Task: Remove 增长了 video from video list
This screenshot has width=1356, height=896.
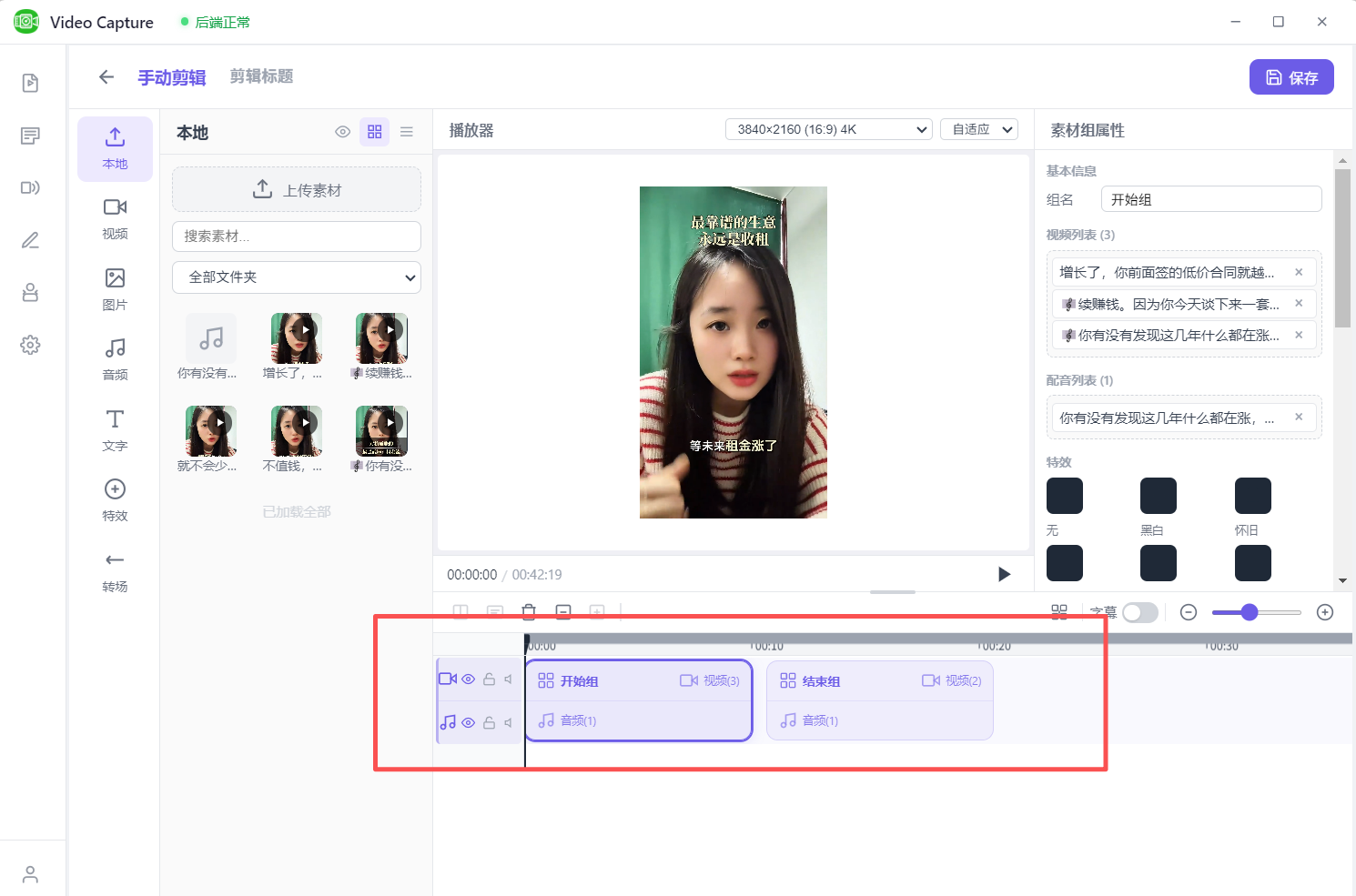Action: click(1299, 272)
